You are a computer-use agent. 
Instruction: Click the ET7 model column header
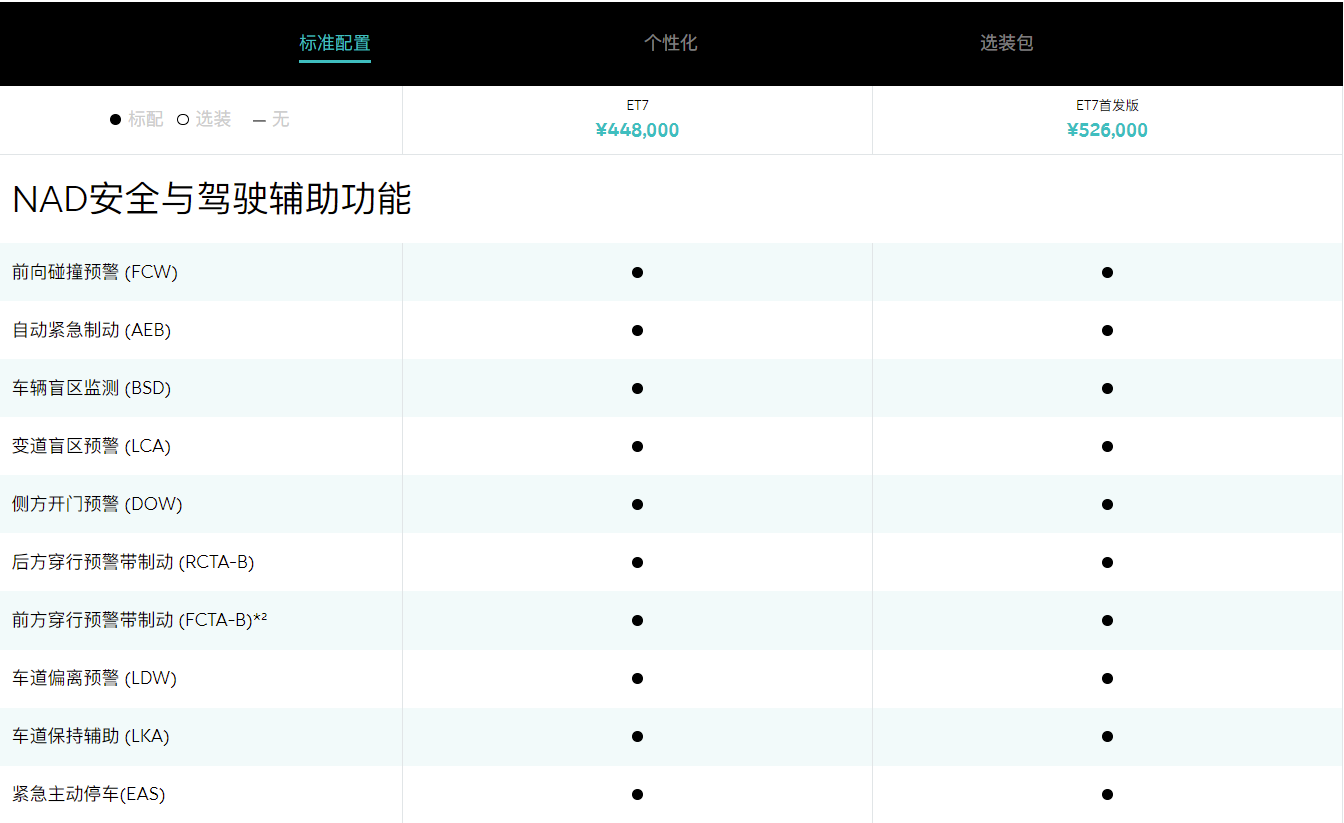637,105
